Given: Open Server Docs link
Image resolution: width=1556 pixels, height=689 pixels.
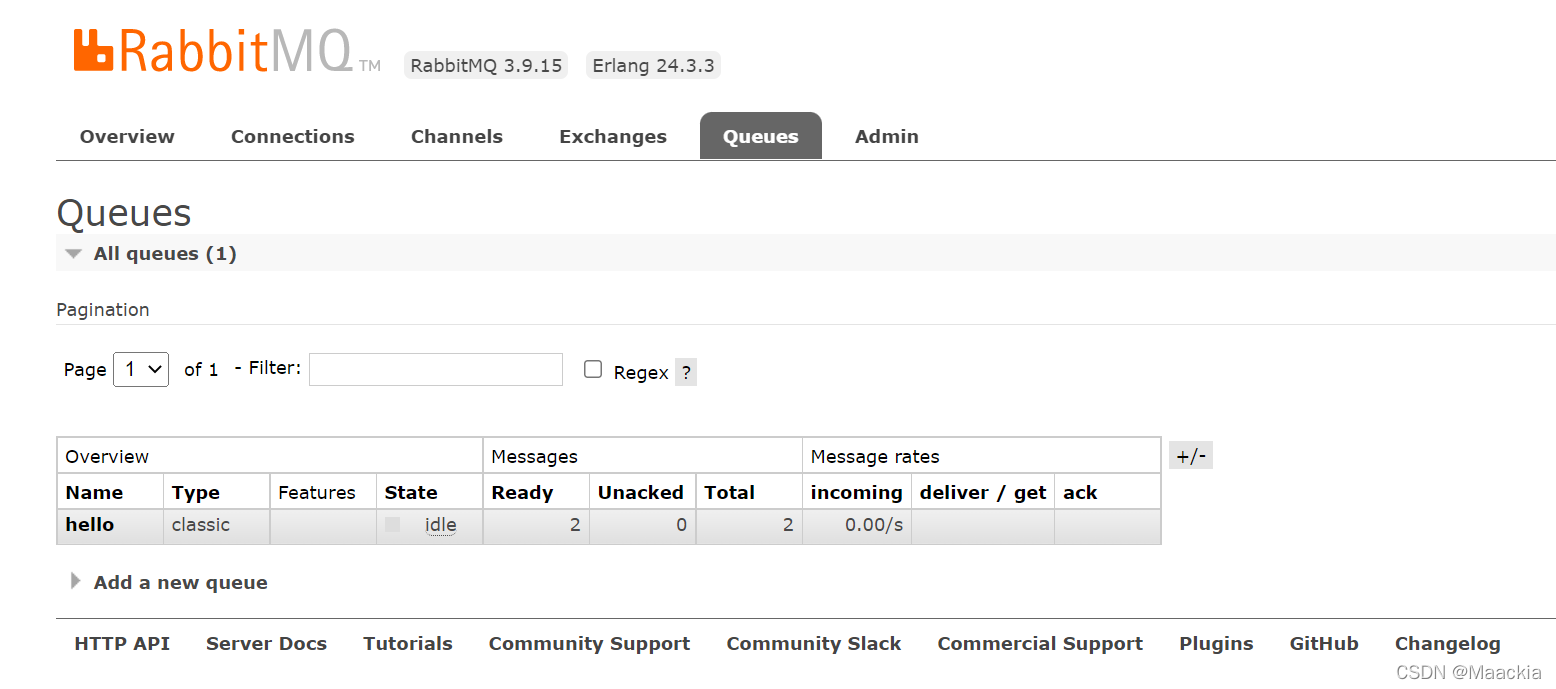Looking at the screenshot, I should click(266, 643).
